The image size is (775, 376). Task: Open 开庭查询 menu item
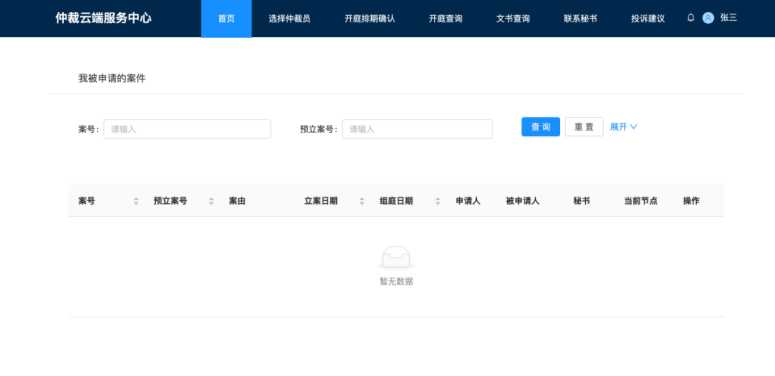[x=445, y=19]
